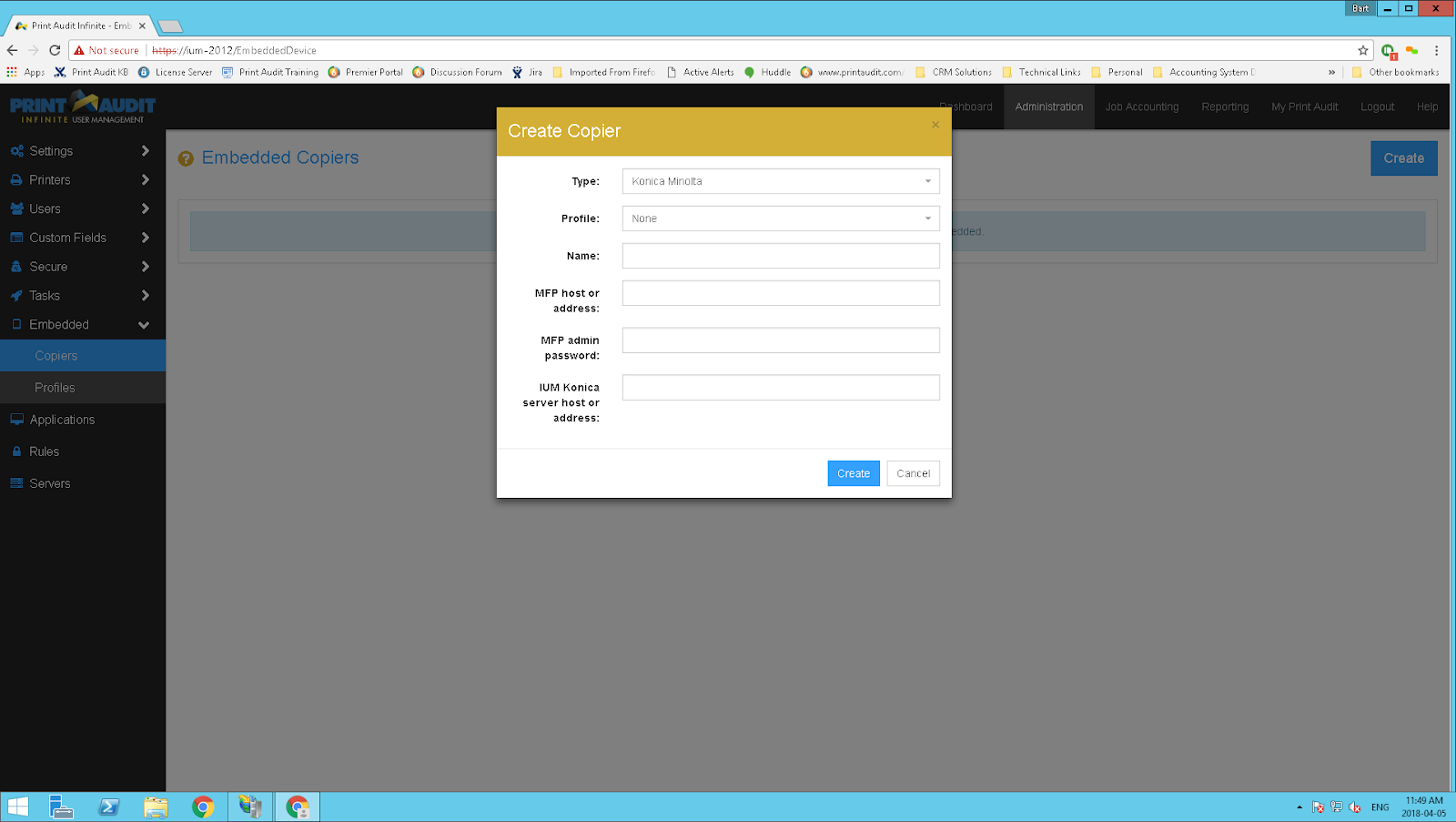Close the Print Audit Infinite browser tab
The image size is (1456, 822).
point(142,25)
